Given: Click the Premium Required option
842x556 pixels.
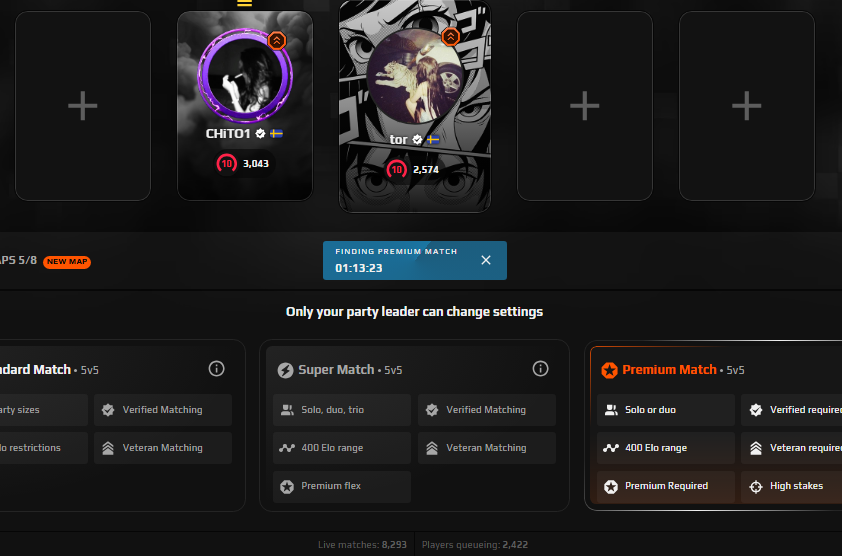Looking at the screenshot, I should 666,486.
